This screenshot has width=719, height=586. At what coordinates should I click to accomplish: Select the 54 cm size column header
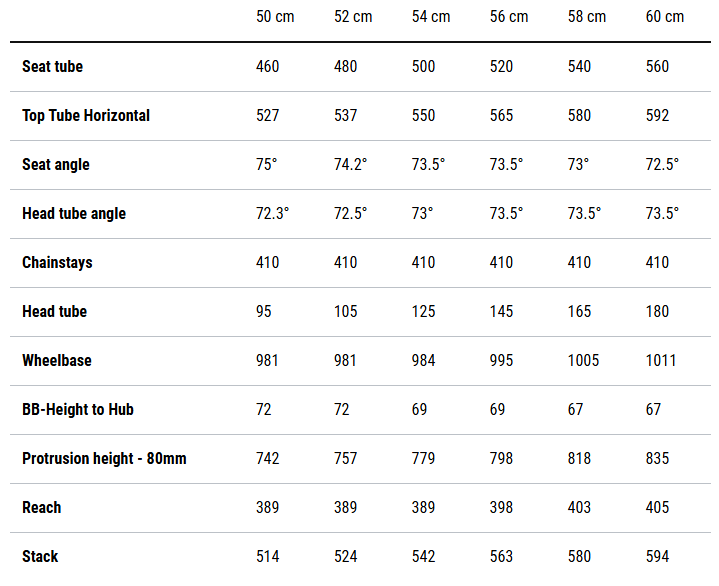(431, 17)
